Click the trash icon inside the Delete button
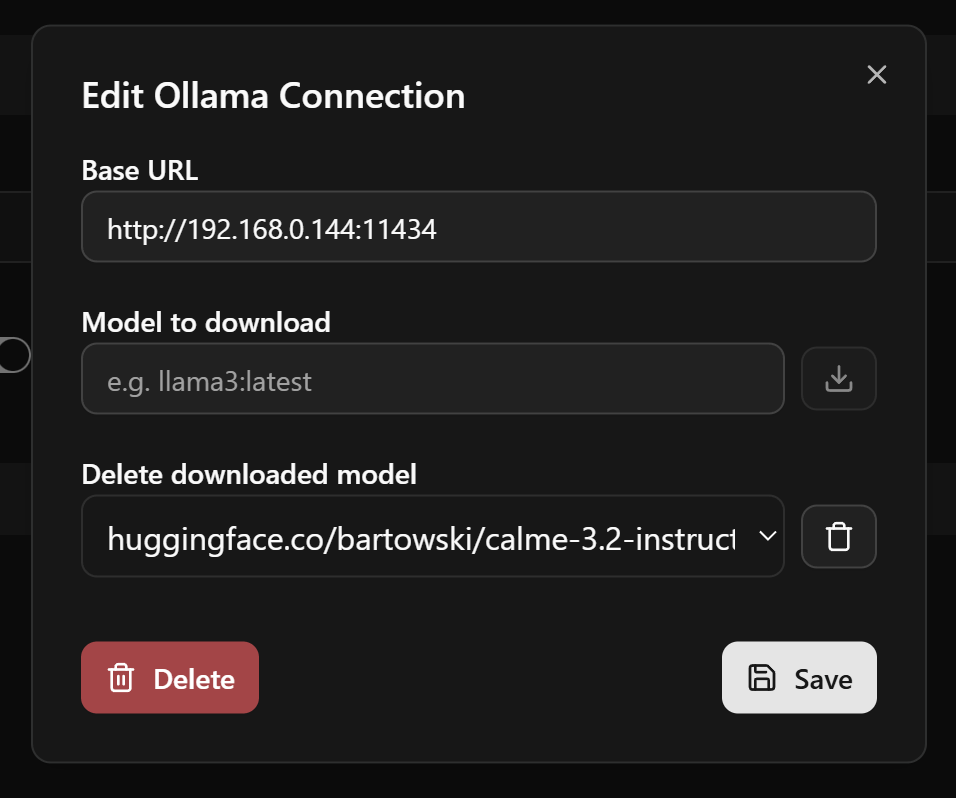956x798 pixels. [x=122, y=678]
